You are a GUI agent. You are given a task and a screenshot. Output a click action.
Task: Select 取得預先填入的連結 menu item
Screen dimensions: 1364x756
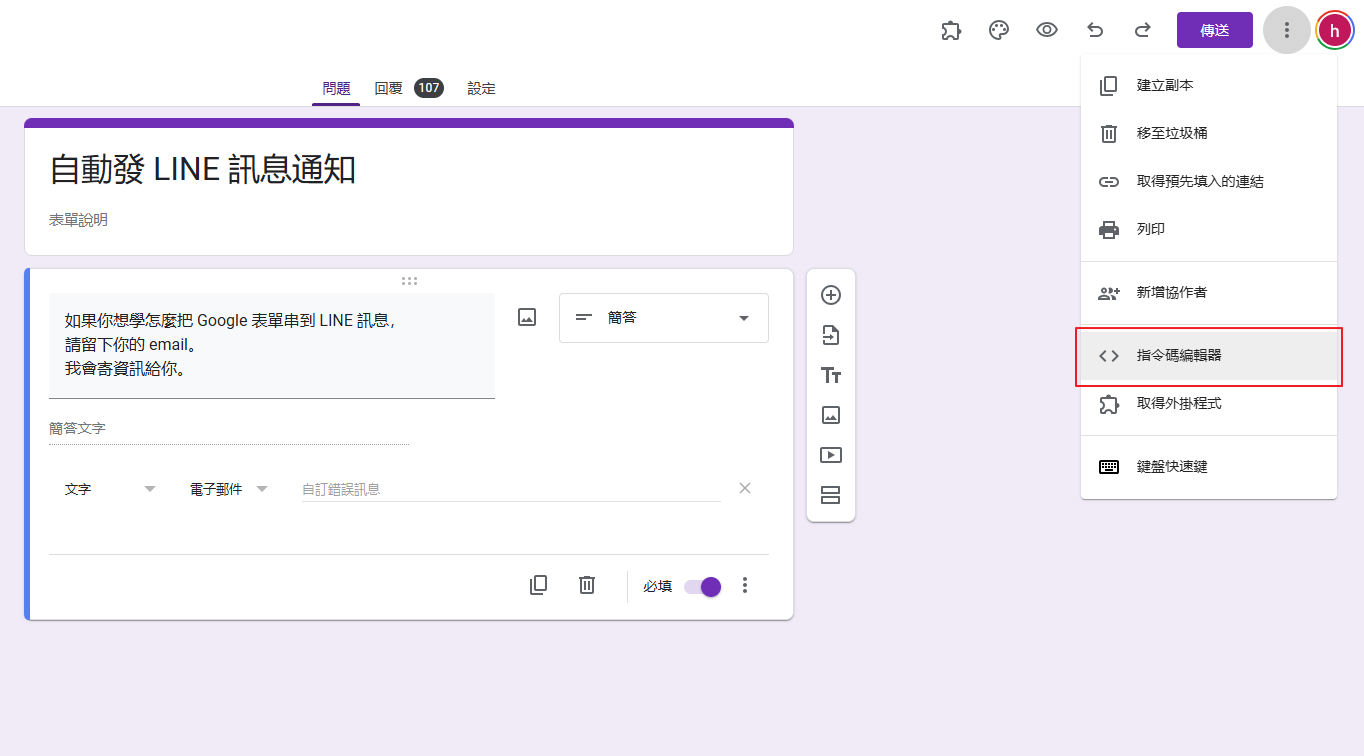[x=1209, y=182]
